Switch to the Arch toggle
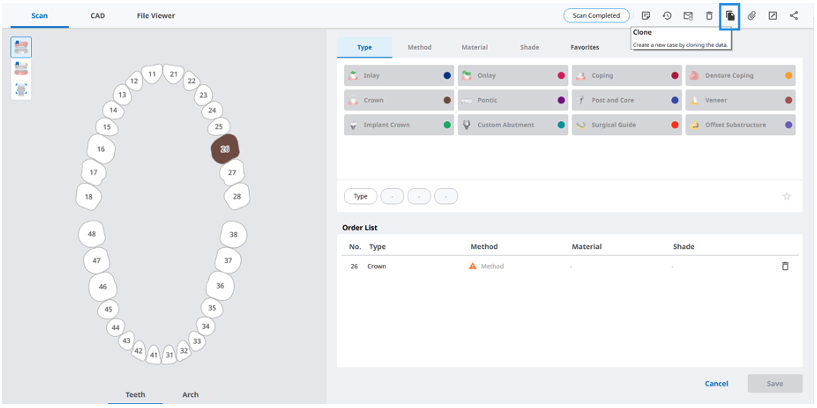 [190, 394]
